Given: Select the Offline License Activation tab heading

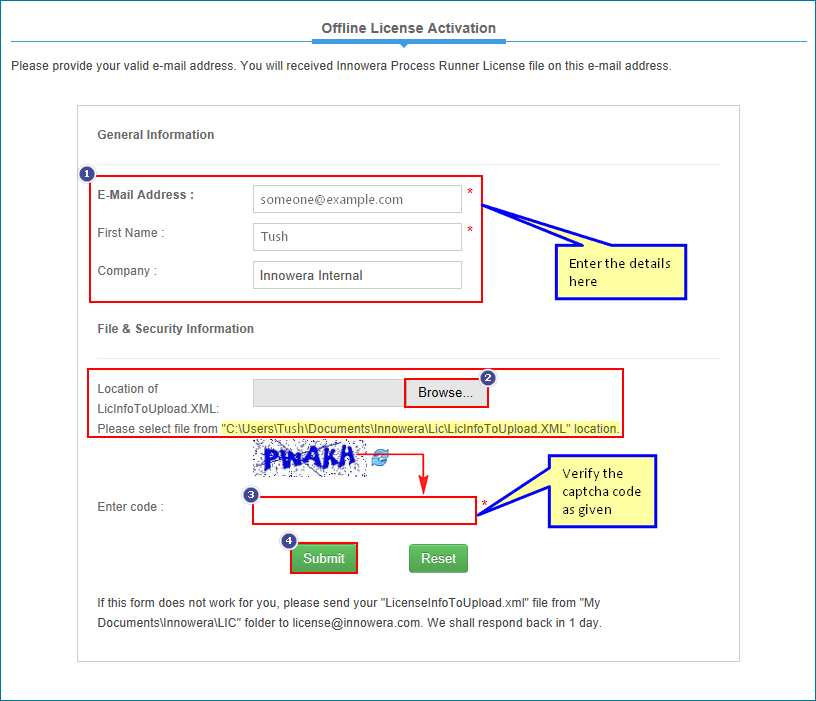Looking at the screenshot, I should (409, 28).
